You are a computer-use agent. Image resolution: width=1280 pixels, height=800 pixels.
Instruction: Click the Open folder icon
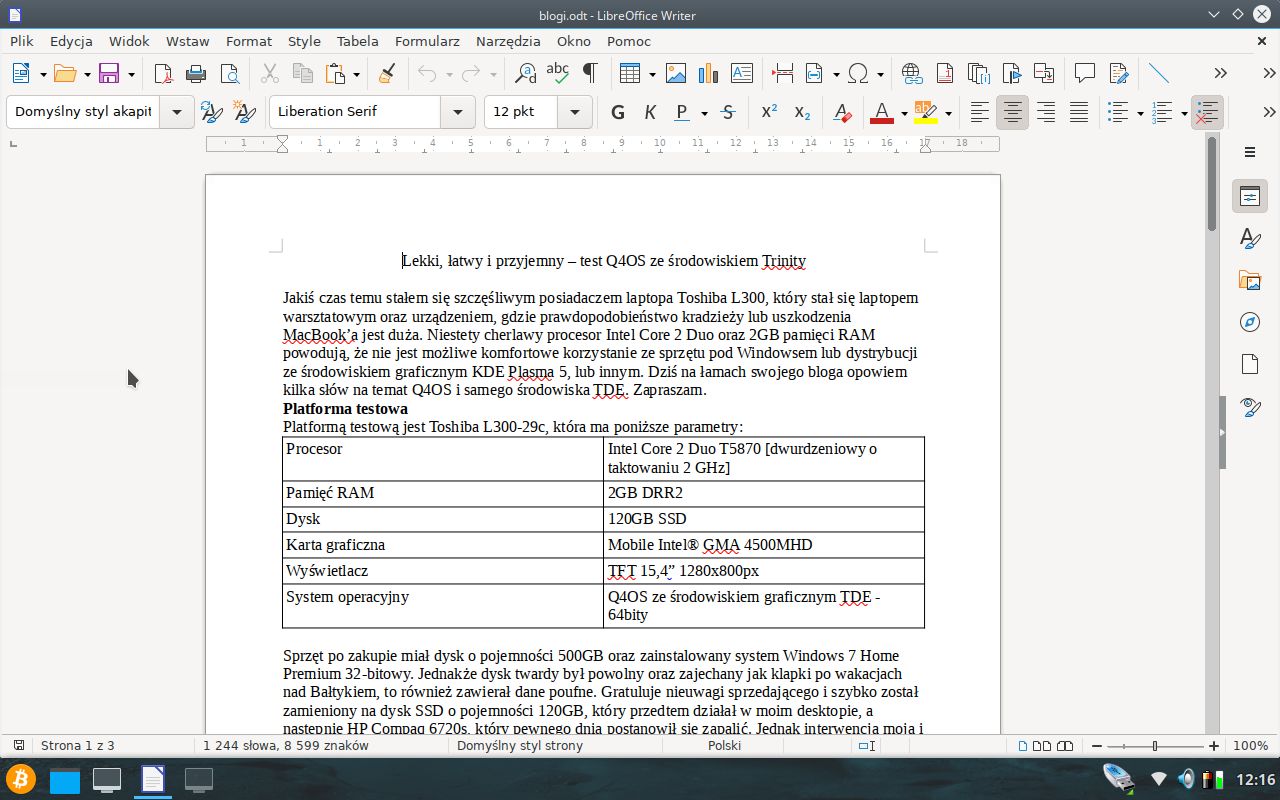[x=65, y=73]
